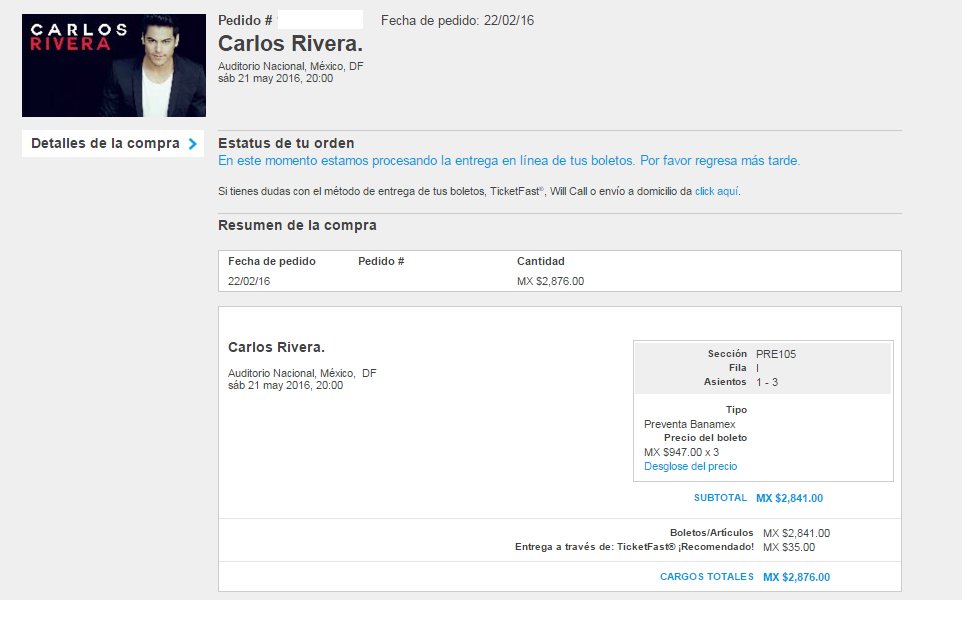Click the Boletos/Artículos amount MX $2,841.00
Screen dimensions: 962x625
point(796,533)
